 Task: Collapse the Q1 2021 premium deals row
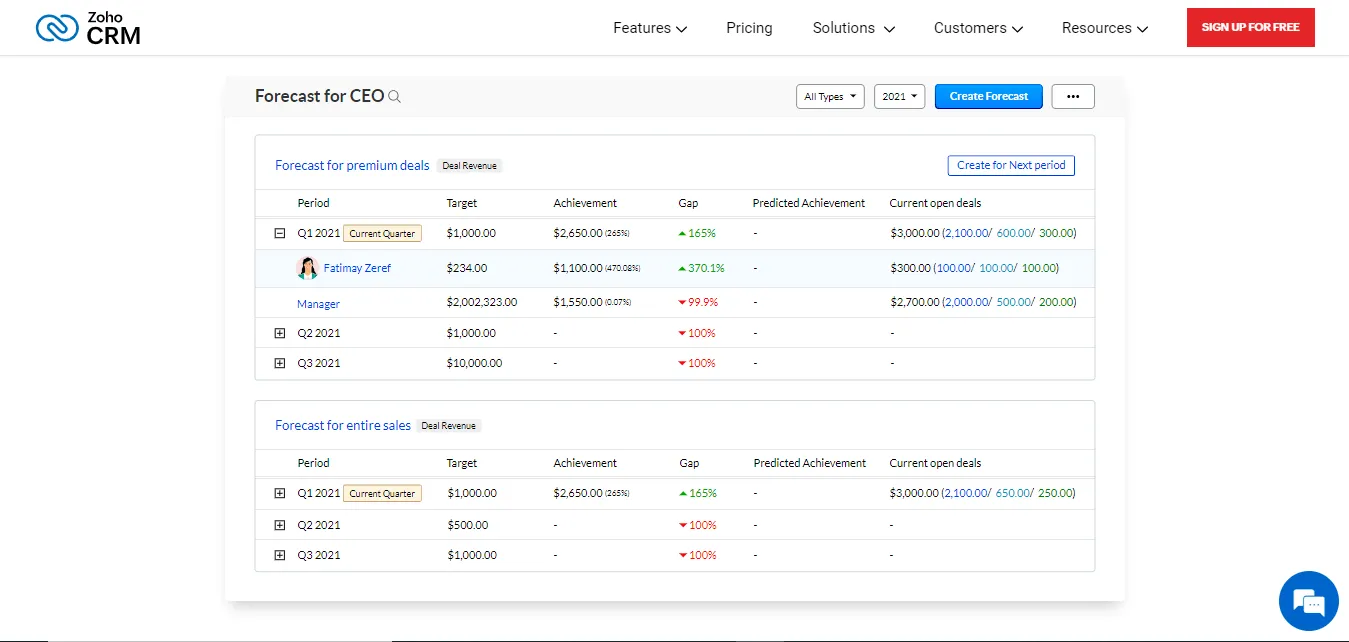point(280,233)
